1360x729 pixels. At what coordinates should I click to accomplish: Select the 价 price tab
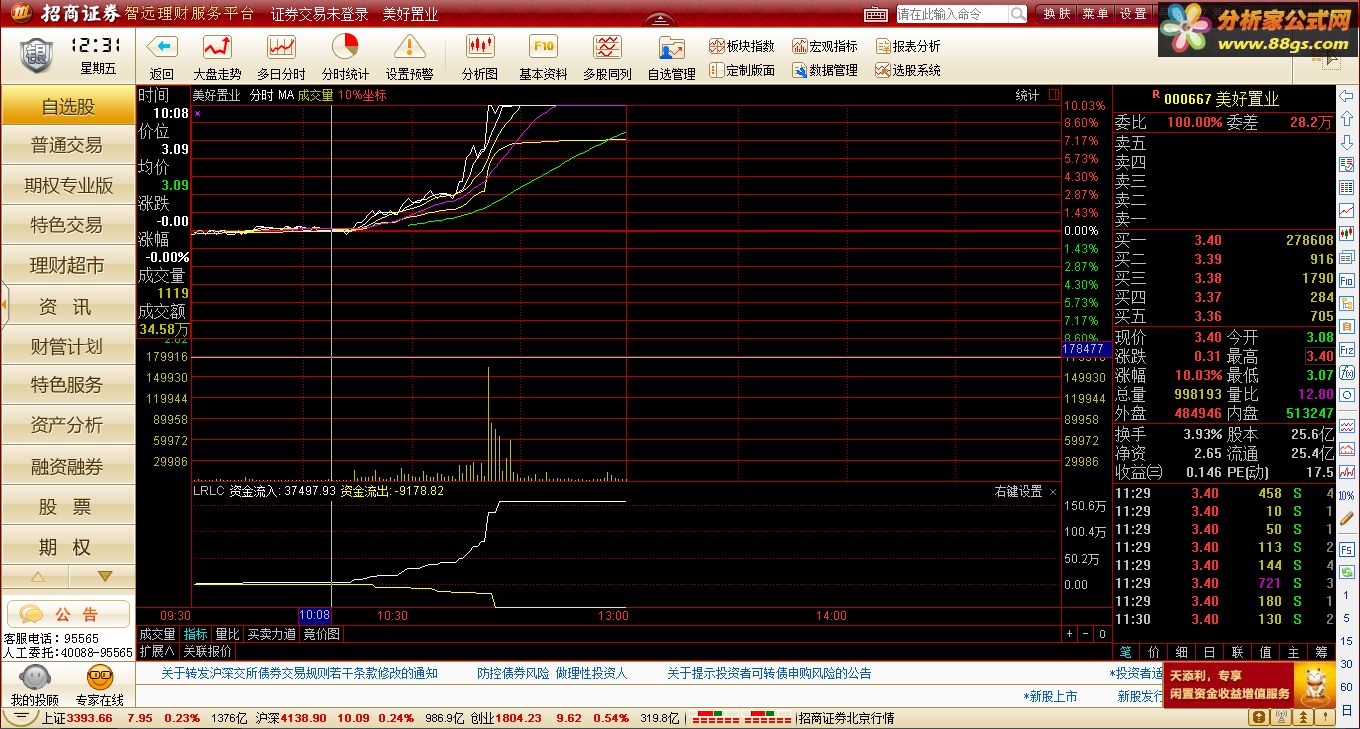coord(1154,651)
